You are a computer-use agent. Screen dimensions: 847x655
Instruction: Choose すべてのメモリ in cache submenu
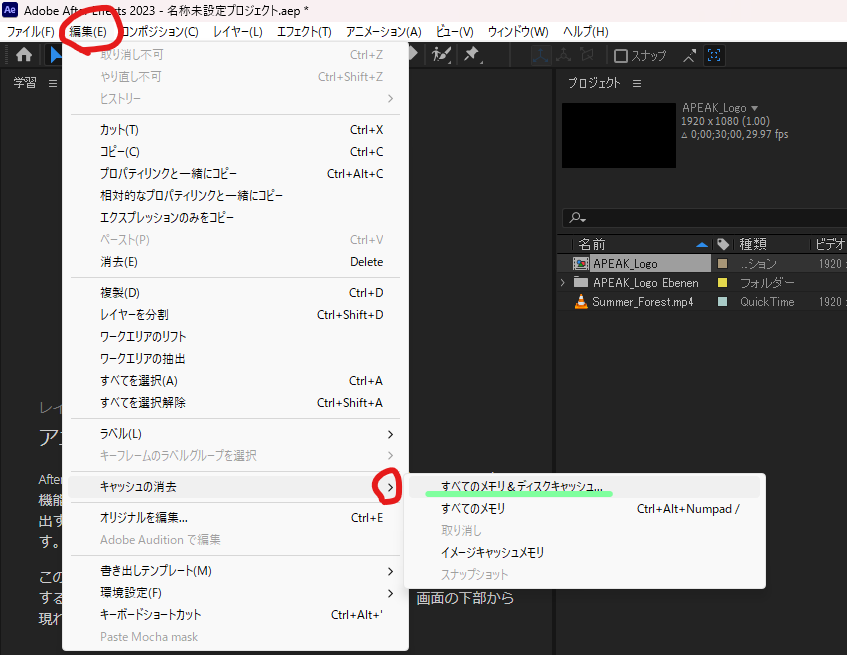584,509
